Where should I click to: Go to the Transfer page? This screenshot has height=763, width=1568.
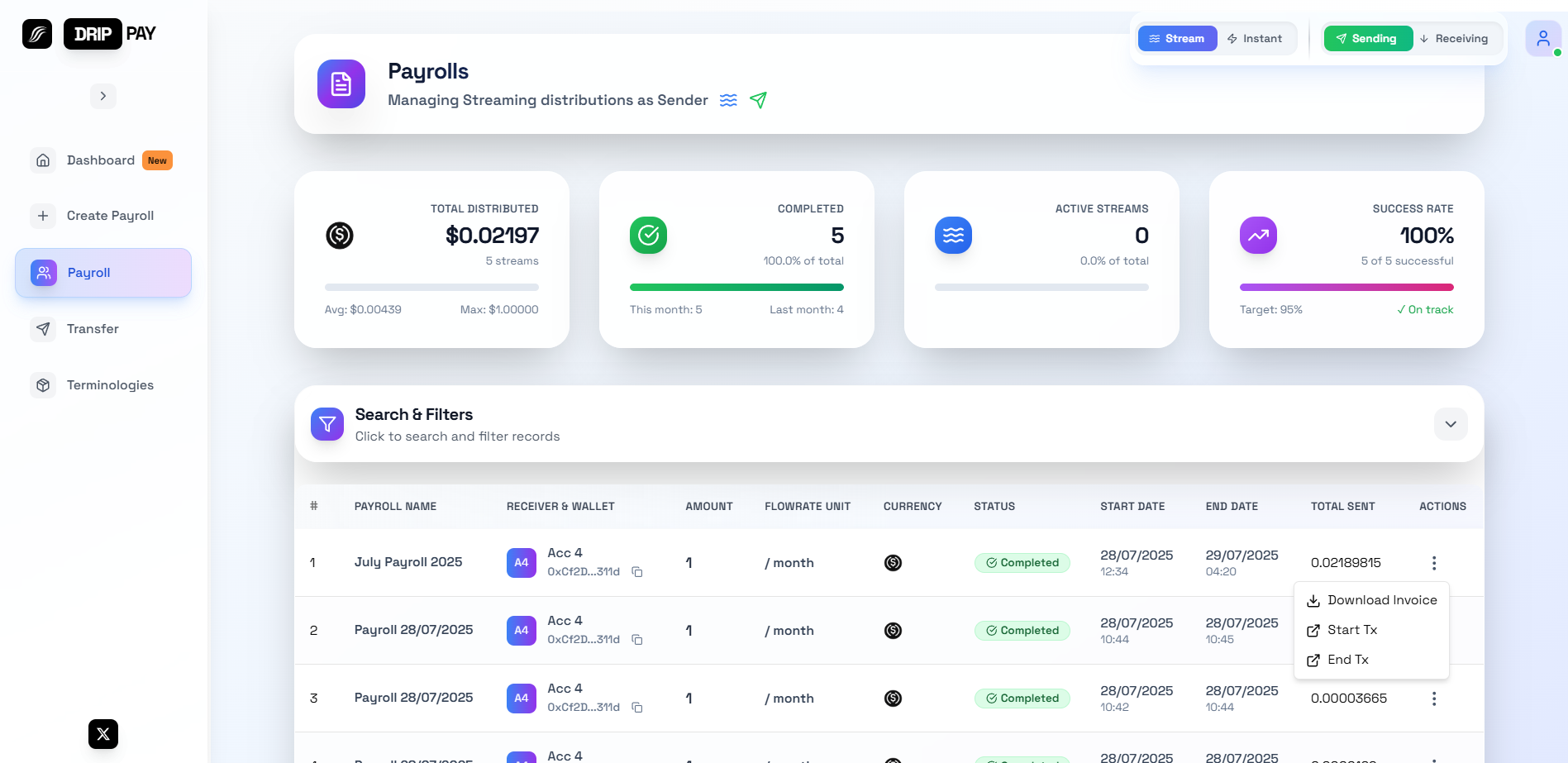click(102, 329)
